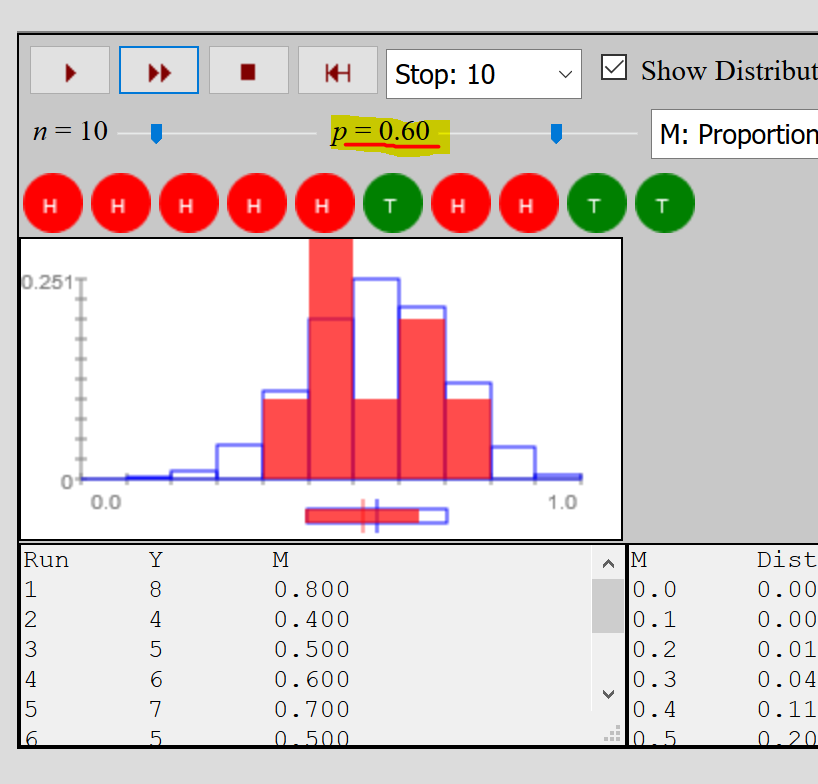This screenshot has width=818, height=784.
Task: Click the fast-forward run button
Action: [159, 70]
